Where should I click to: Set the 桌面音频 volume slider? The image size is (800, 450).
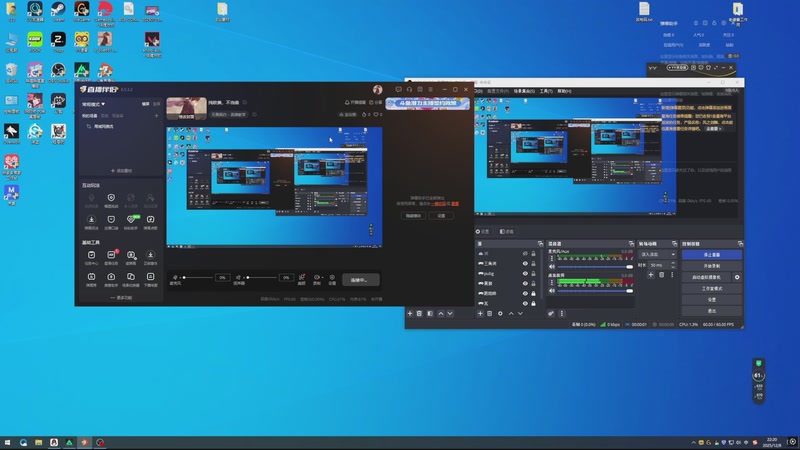coord(594,291)
